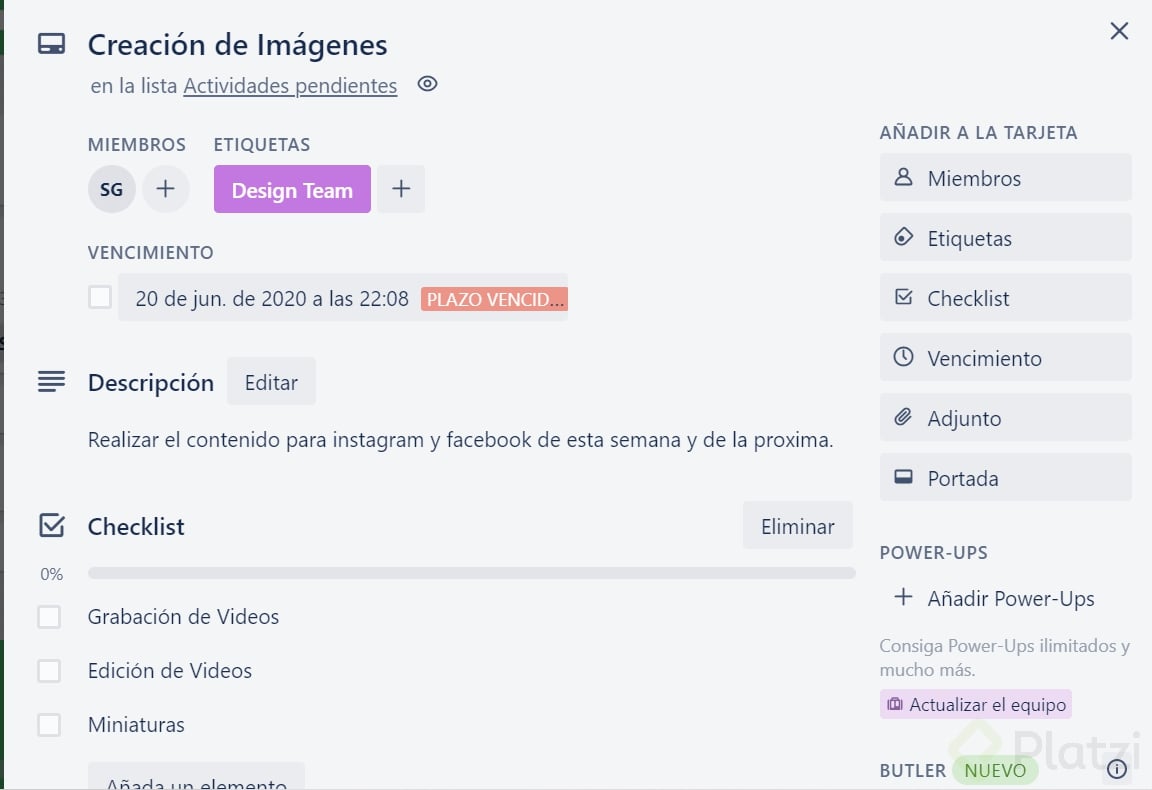The width and height of the screenshot is (1152, 790).
Task: Click the Añada un elemento button
Action: tap(196, 778)
